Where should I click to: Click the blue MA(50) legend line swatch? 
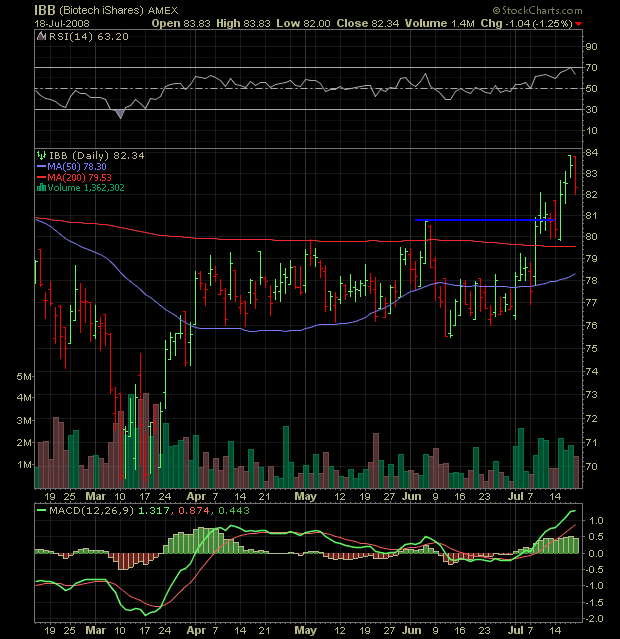tap(41, 167)
